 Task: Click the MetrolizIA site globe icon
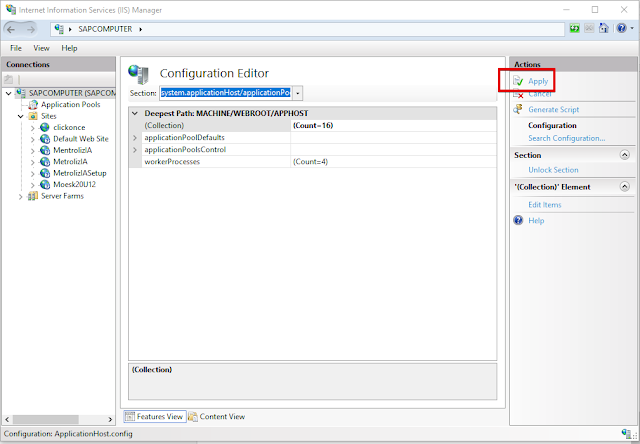click(44, 162)
